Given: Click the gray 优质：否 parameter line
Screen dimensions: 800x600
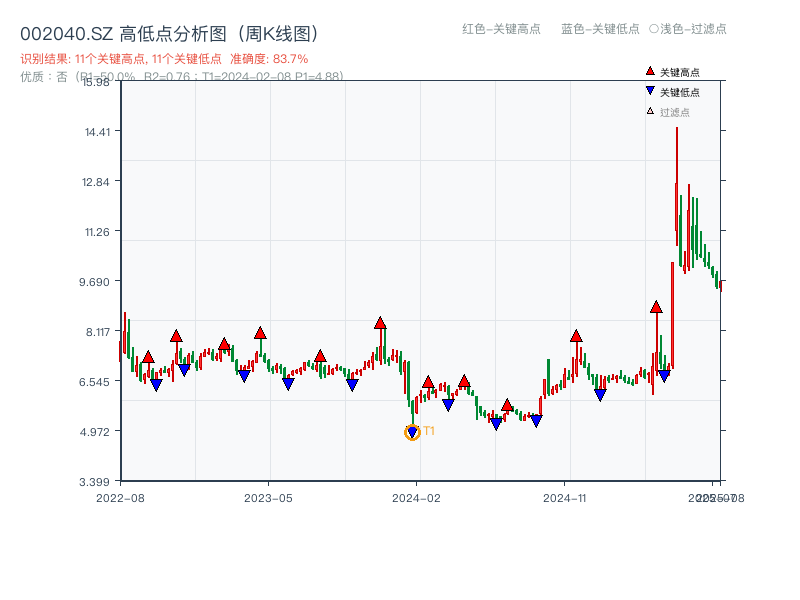Looking at the screenshot, I should click(182, 77).
